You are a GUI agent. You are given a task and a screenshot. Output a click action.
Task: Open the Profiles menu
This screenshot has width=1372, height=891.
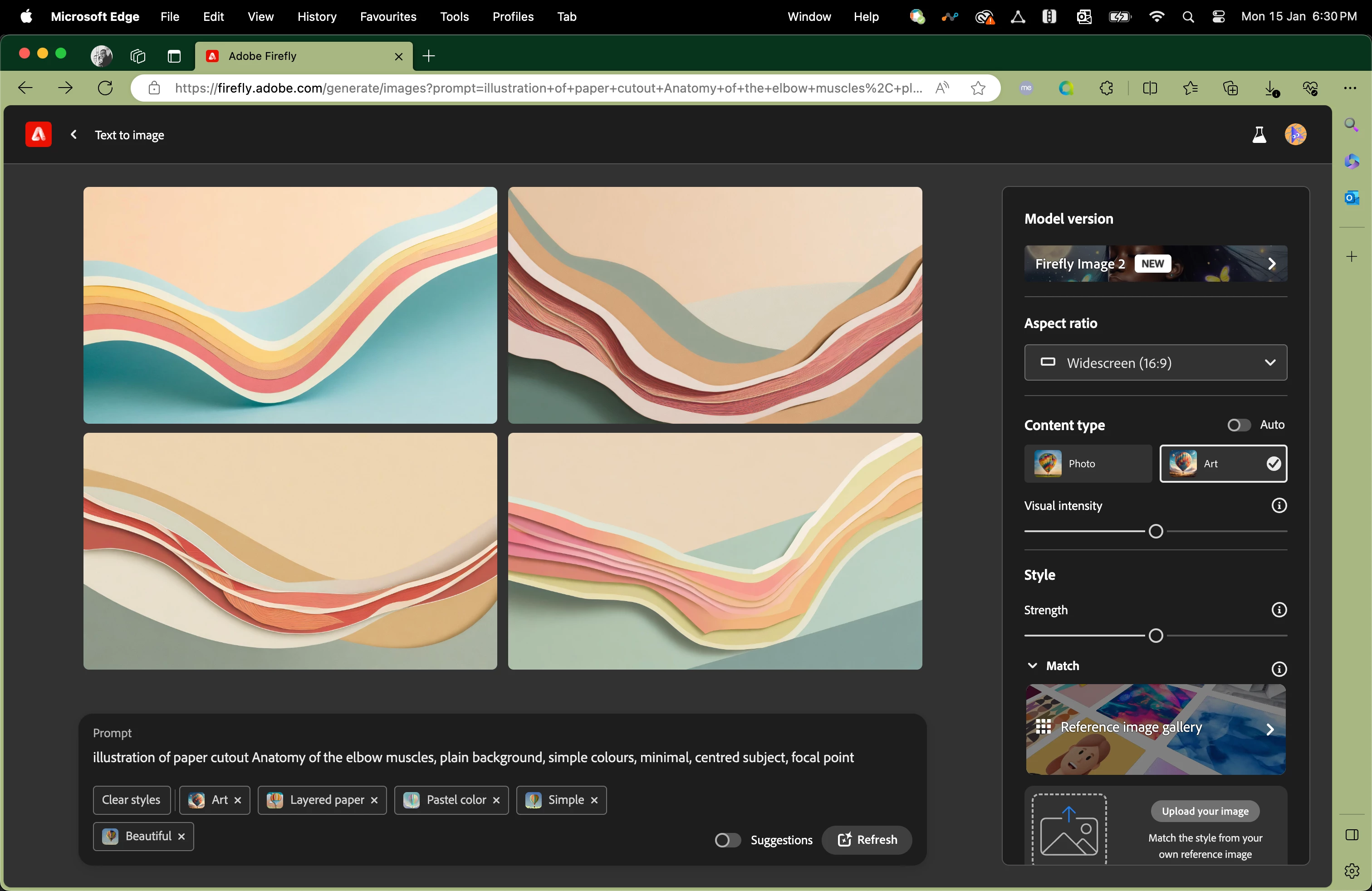pos(513,17)
